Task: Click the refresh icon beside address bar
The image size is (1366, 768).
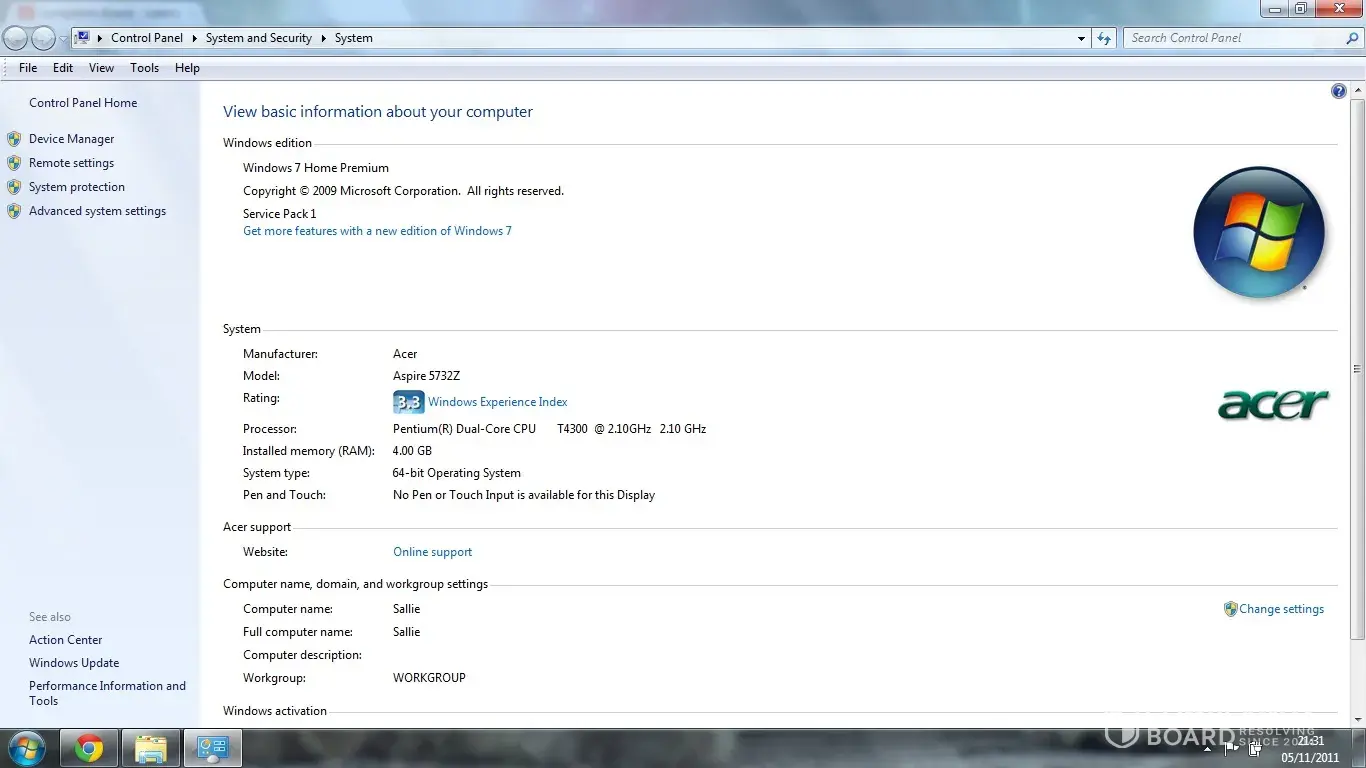Action: (x=1104, y=38)
